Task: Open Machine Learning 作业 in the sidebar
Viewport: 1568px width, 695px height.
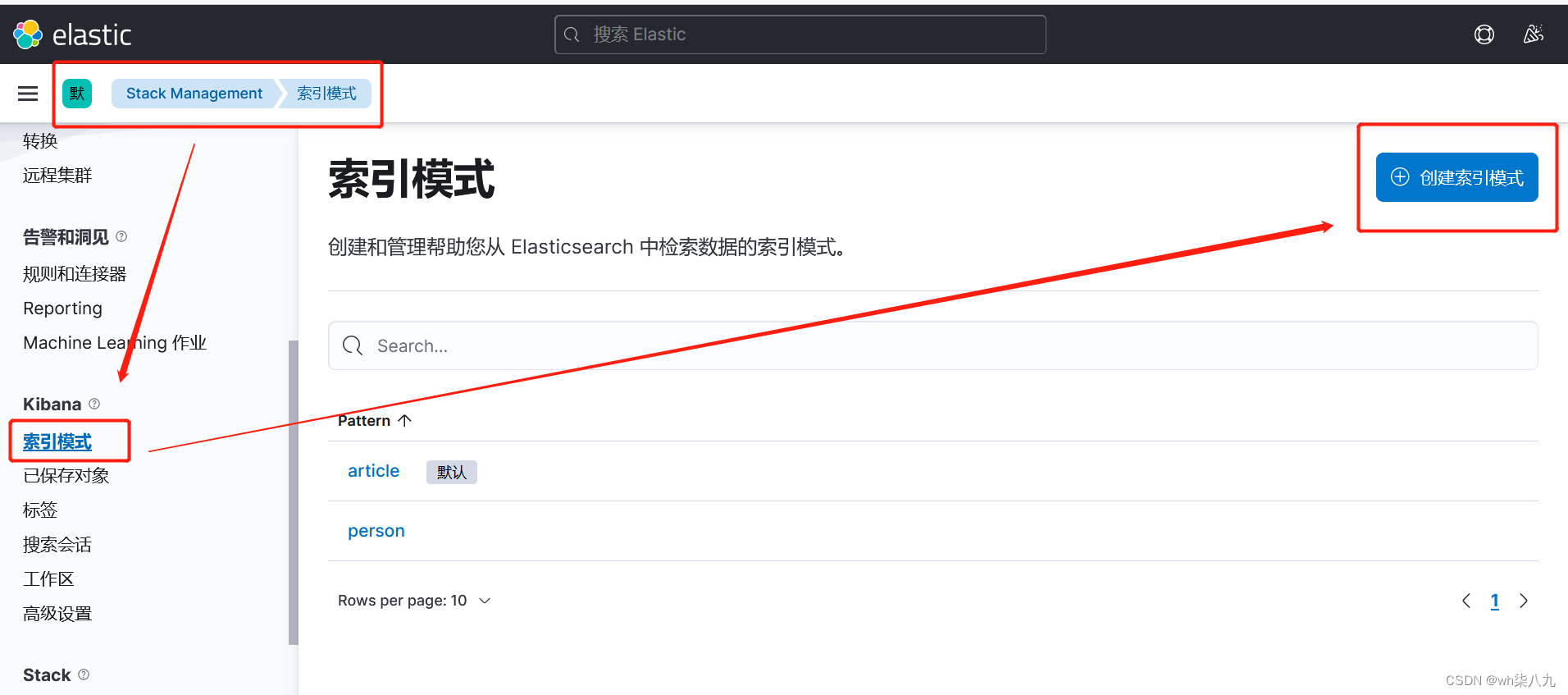Action: click(115, 343)
